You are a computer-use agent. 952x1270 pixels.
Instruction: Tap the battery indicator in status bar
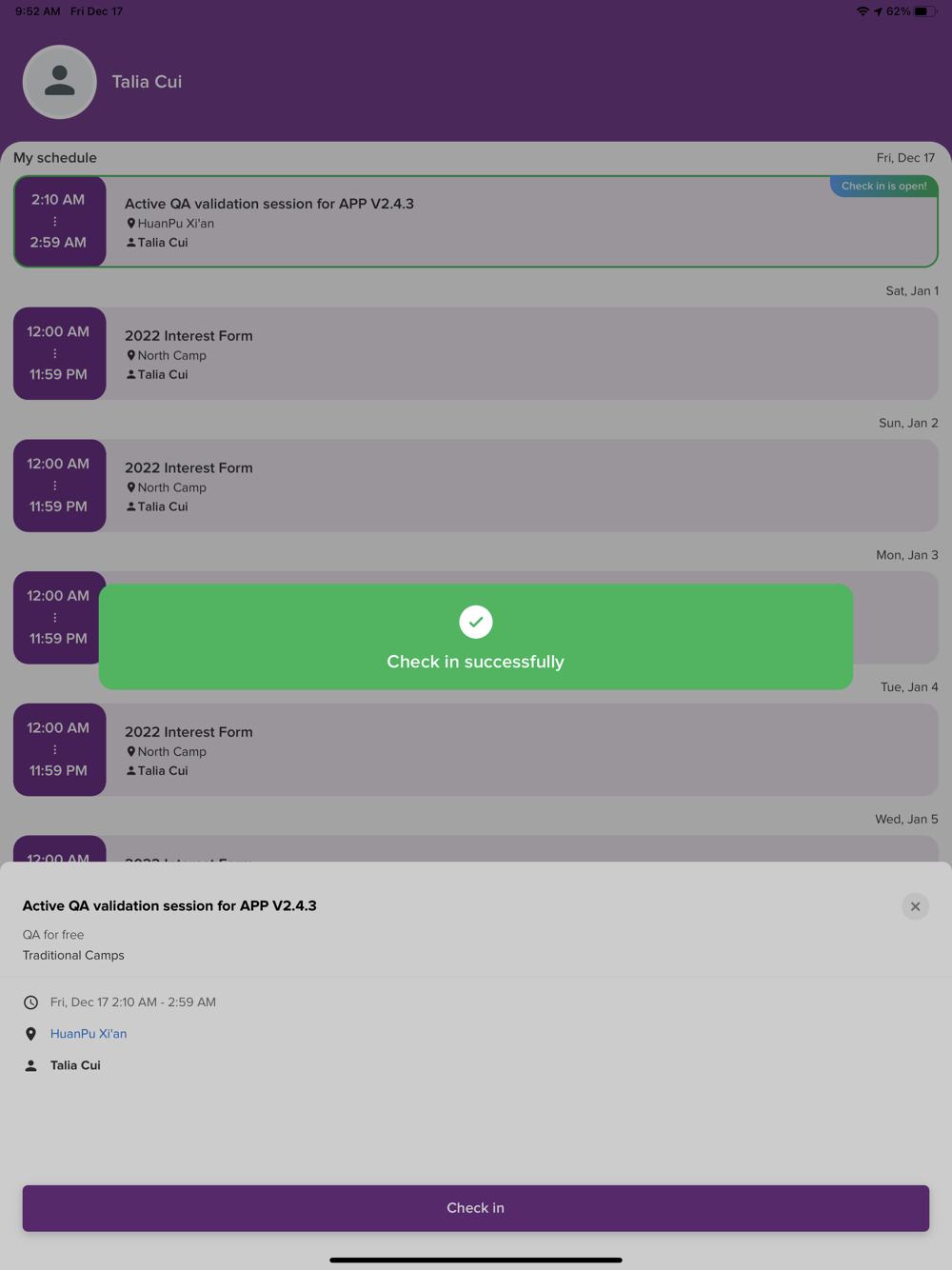(x=924, y=11)
